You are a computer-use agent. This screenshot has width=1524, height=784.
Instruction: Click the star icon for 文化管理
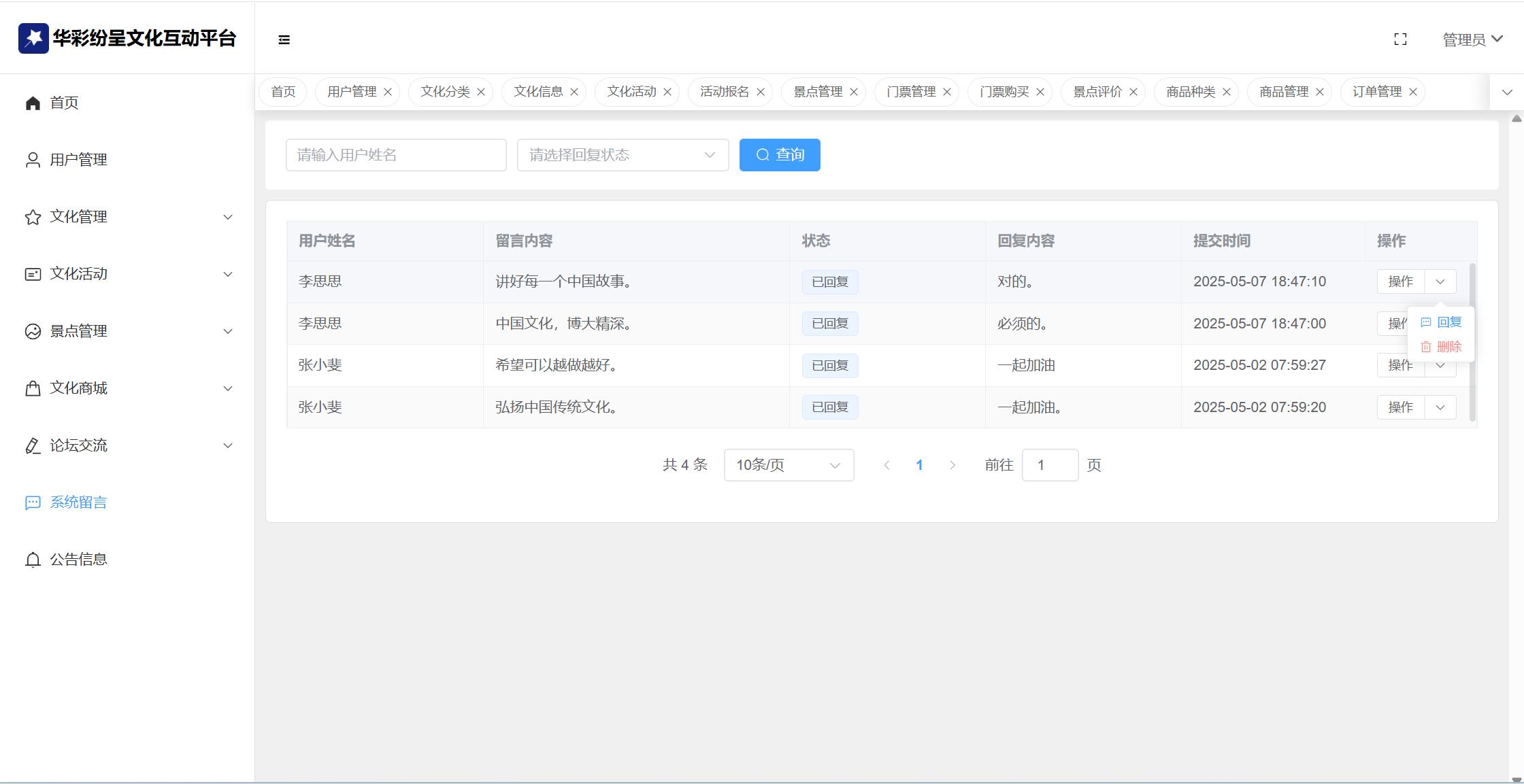click(x=33, y=217)
